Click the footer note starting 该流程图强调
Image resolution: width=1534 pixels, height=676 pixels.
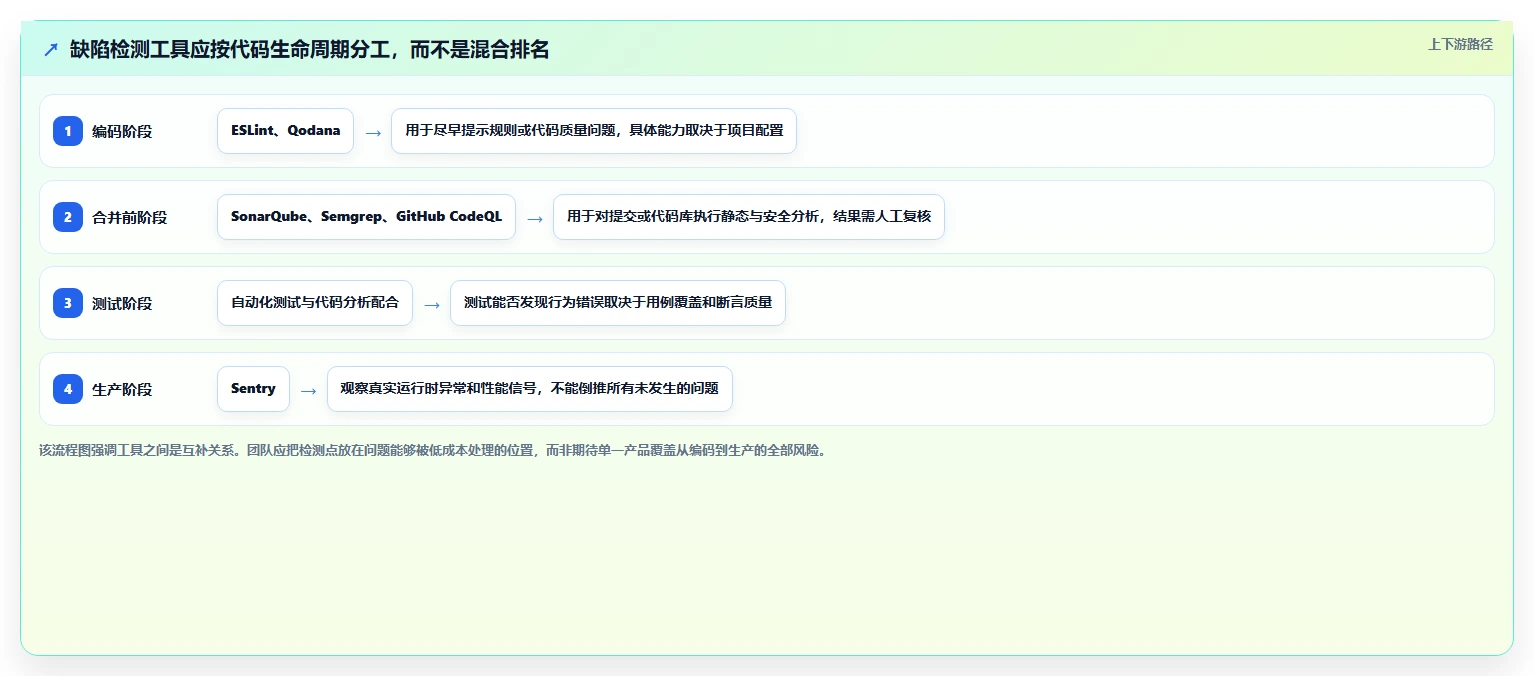[x=433, y=450]
